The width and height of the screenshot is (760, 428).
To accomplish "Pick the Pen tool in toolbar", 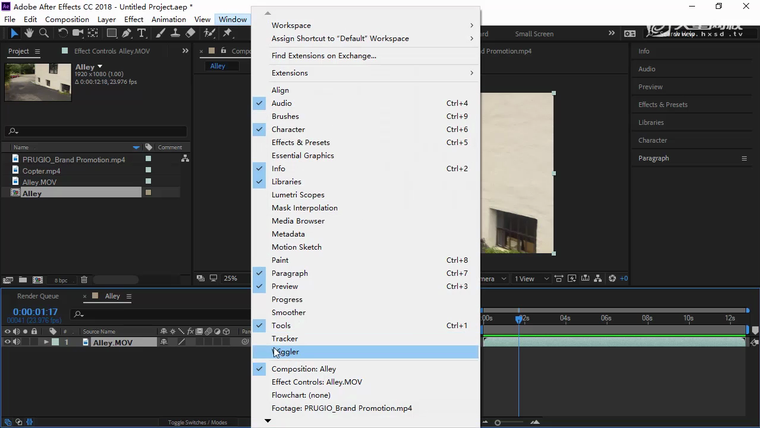I will pyautogui.click(x=126, y=33).
